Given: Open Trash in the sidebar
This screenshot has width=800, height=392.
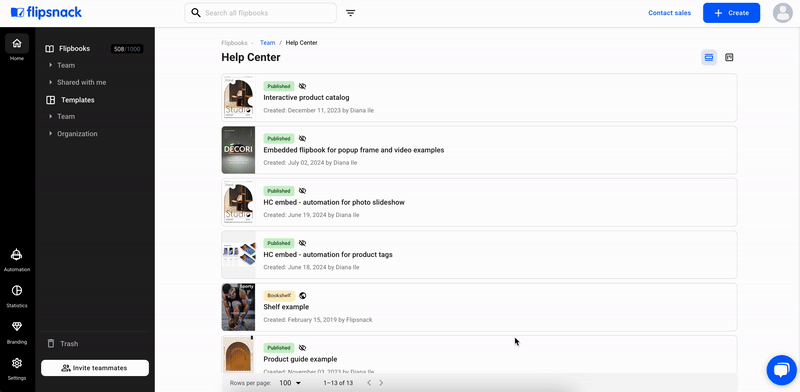Looking at the screenshot, I should coord(69,344).
